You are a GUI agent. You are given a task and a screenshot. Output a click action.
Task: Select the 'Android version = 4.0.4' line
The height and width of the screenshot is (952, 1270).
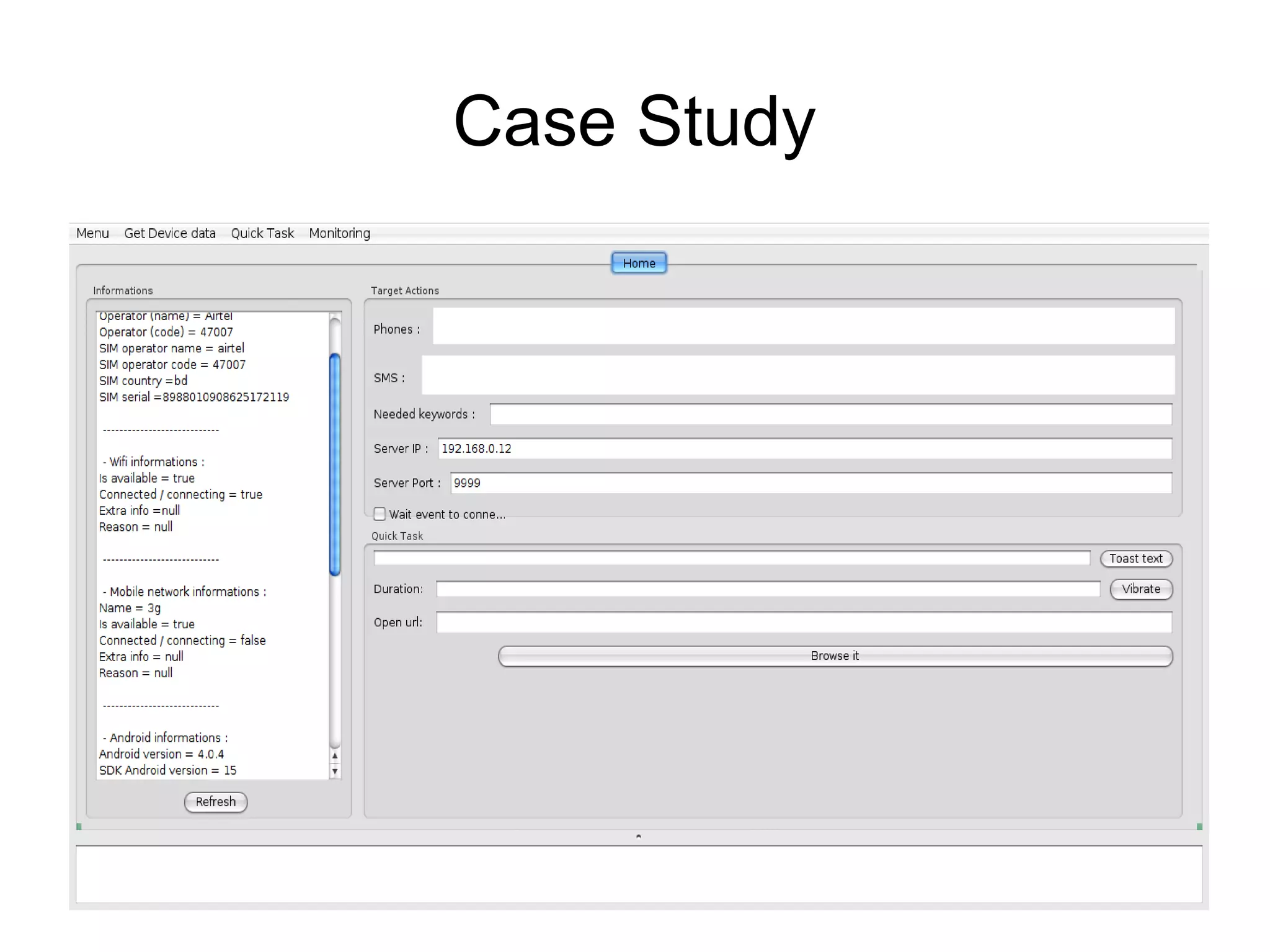click(161, 754)
